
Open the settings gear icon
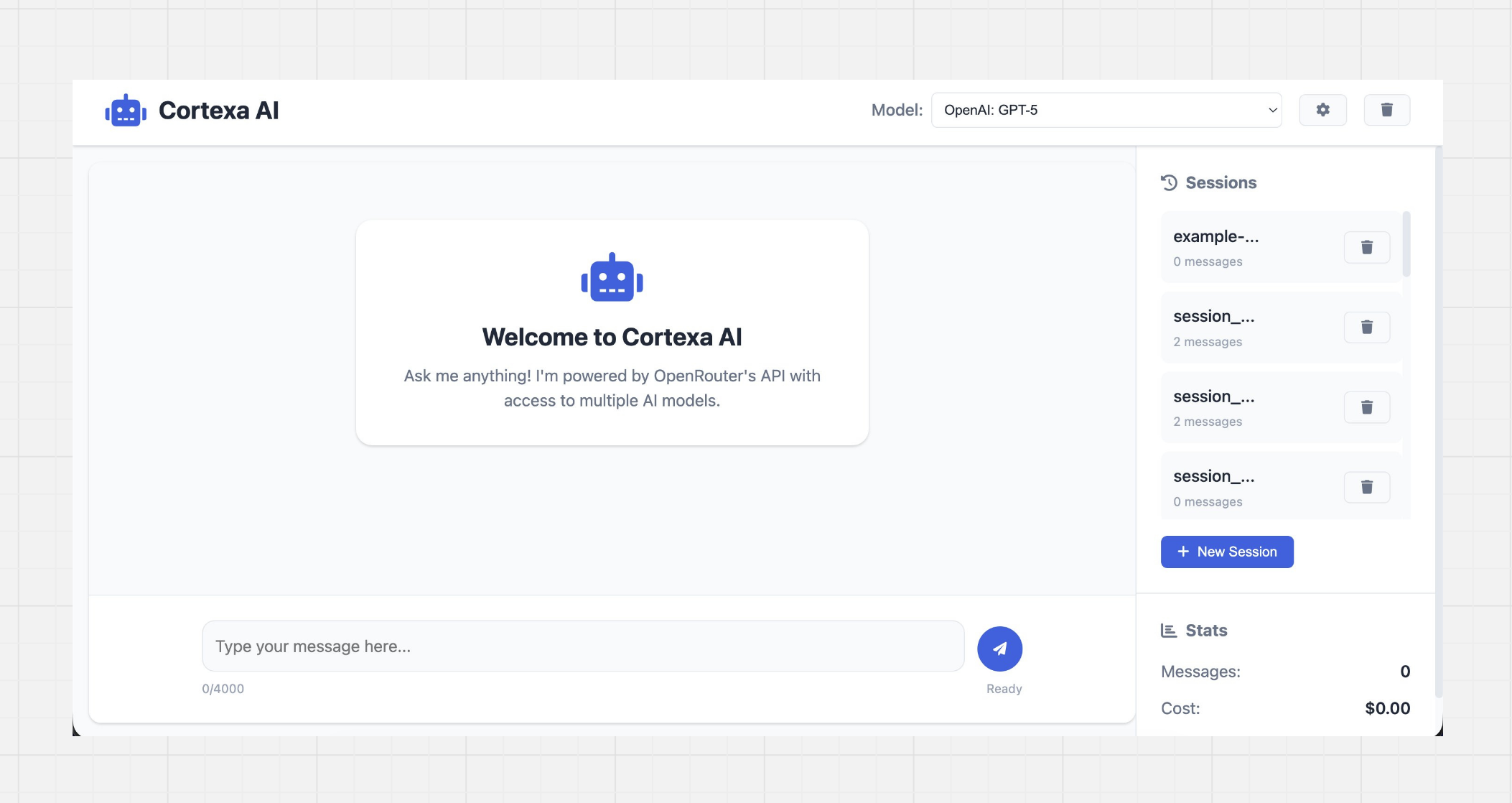(x=1323, y=110)
